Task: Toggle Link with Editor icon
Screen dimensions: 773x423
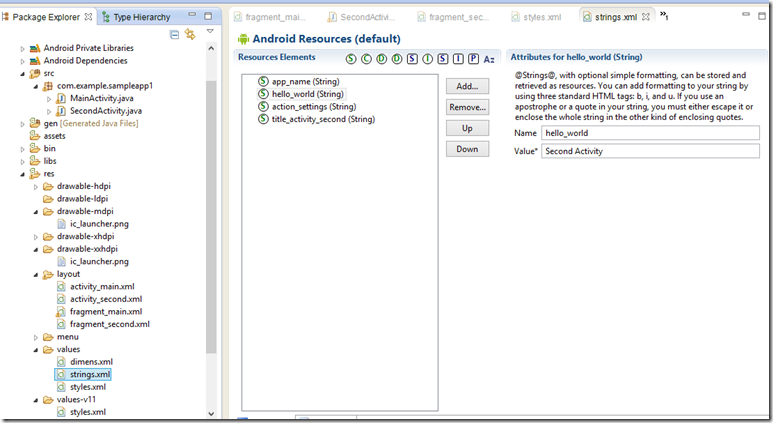Action: 190,34
